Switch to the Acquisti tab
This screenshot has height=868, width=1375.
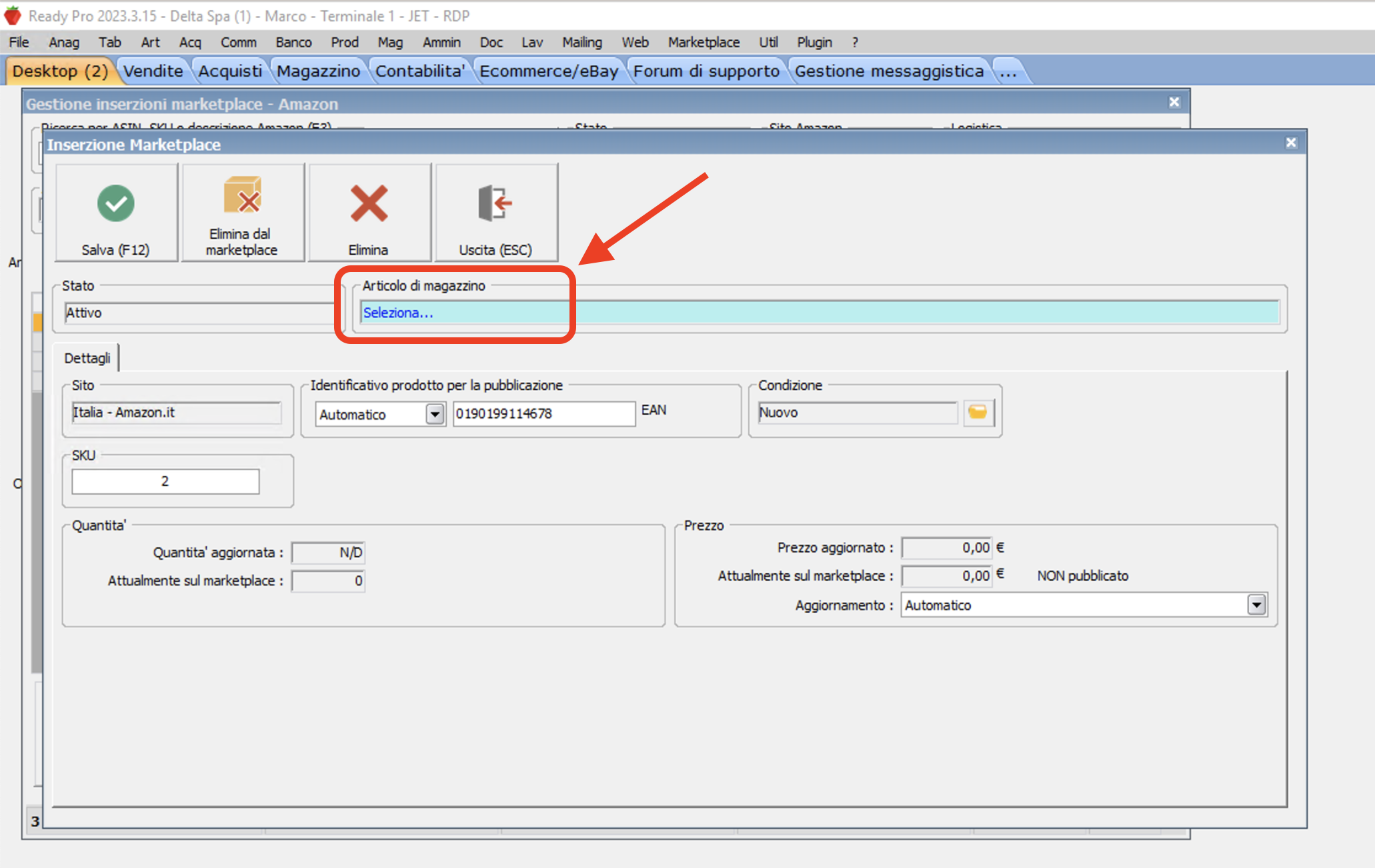click(x=230, y=71)
